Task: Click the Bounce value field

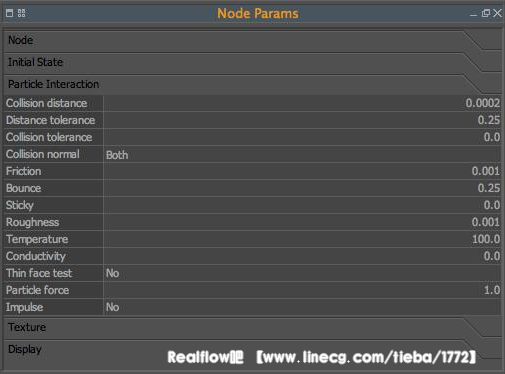Action: (x=302, y=188)
